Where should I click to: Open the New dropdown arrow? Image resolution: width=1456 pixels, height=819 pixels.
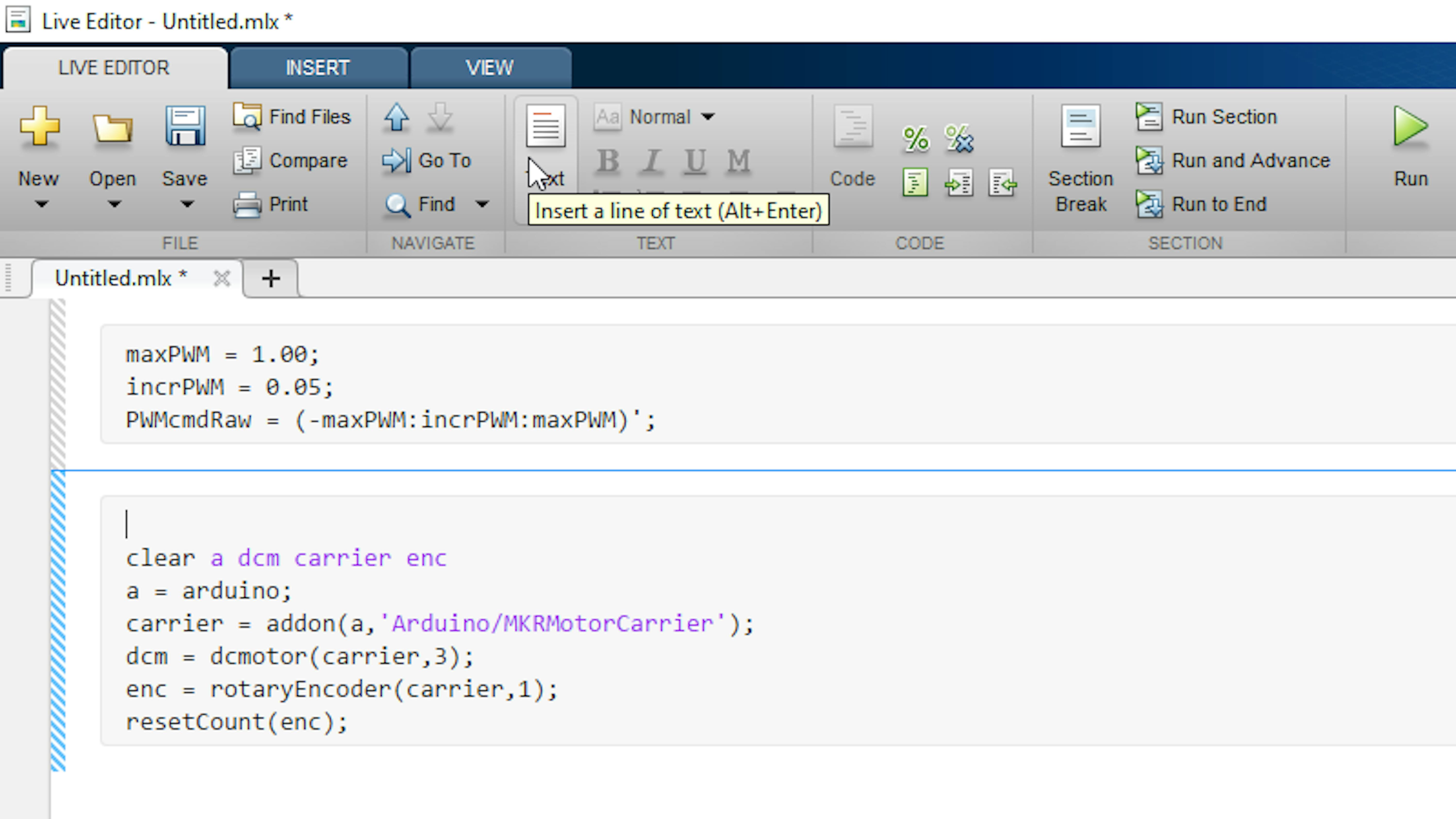42,204
